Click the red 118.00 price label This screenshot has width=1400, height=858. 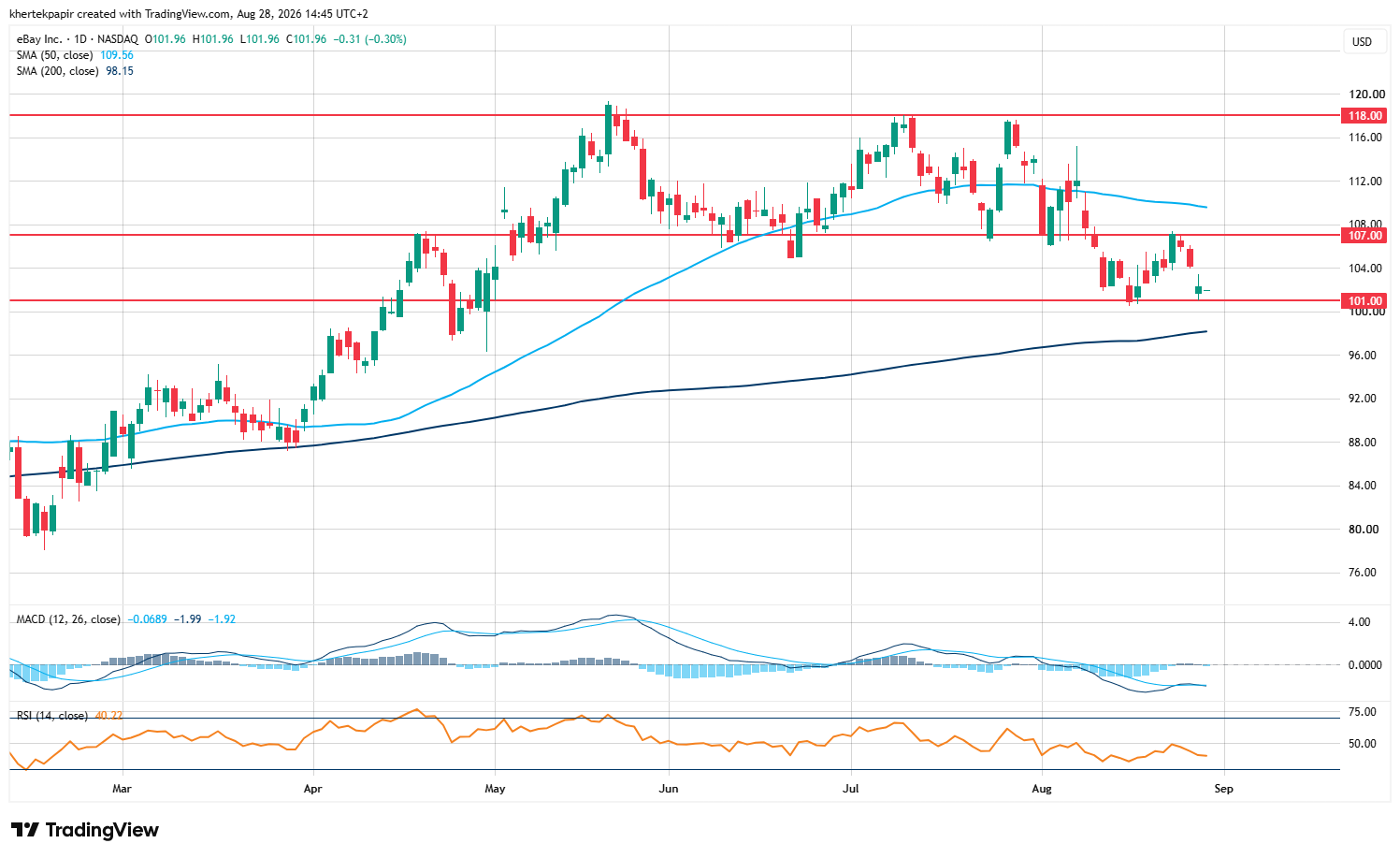(1364, 116)
